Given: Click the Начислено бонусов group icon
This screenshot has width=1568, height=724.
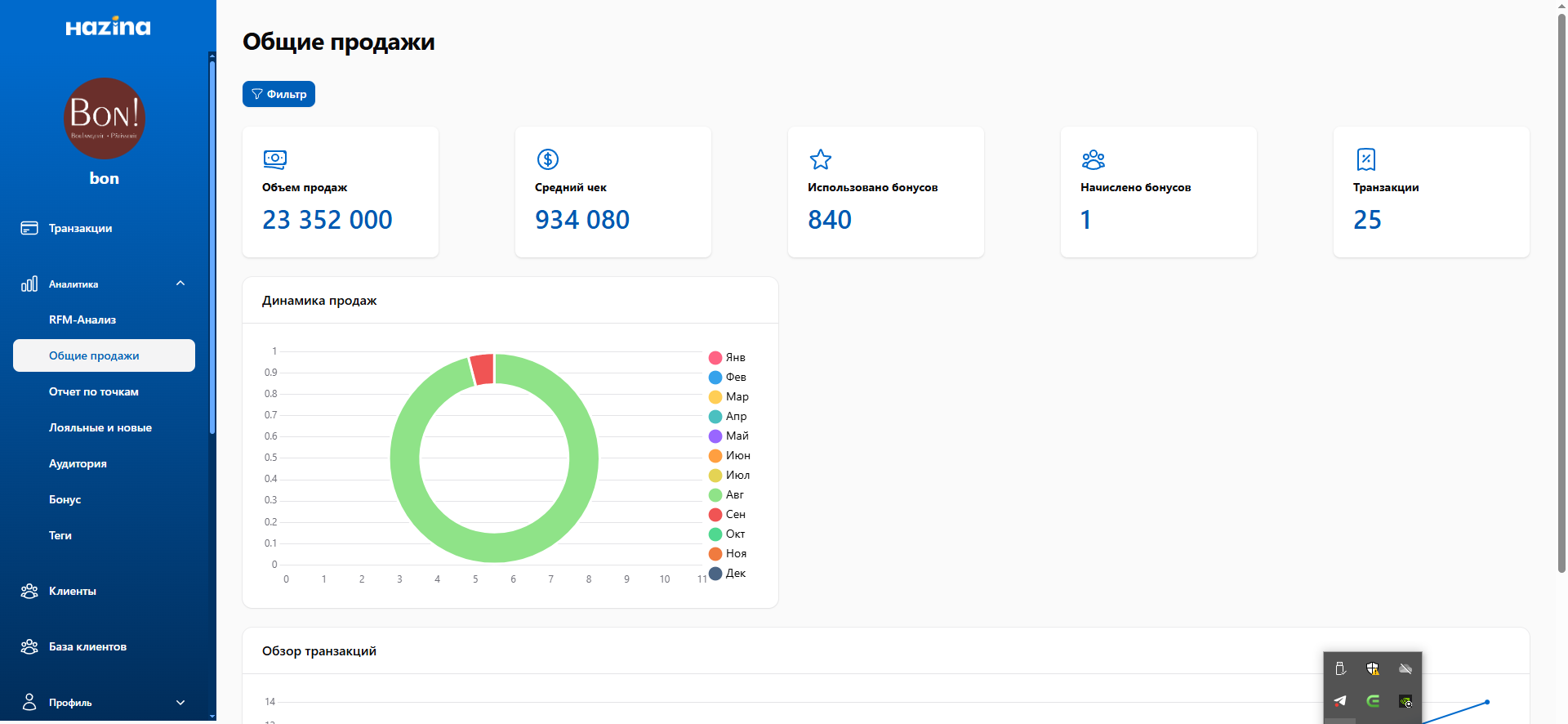Looking at the screenshot, I should pyautogui.click(x=1094, y=159).
